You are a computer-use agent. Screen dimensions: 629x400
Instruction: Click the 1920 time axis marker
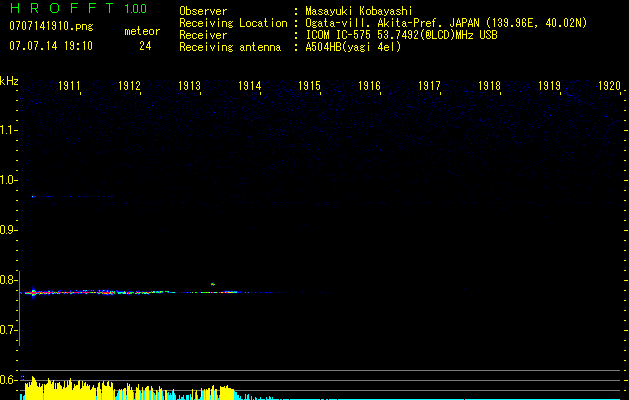[609, 86]
